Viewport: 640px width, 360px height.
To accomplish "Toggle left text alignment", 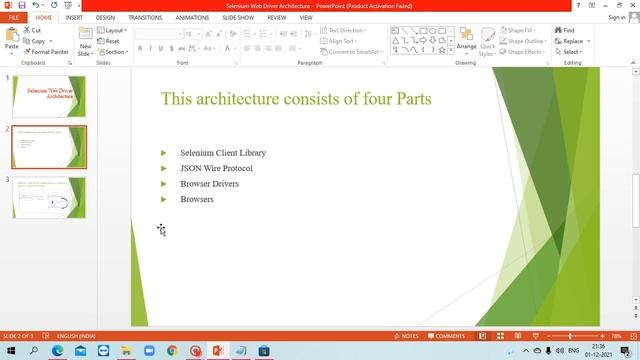I will [247, 48].
